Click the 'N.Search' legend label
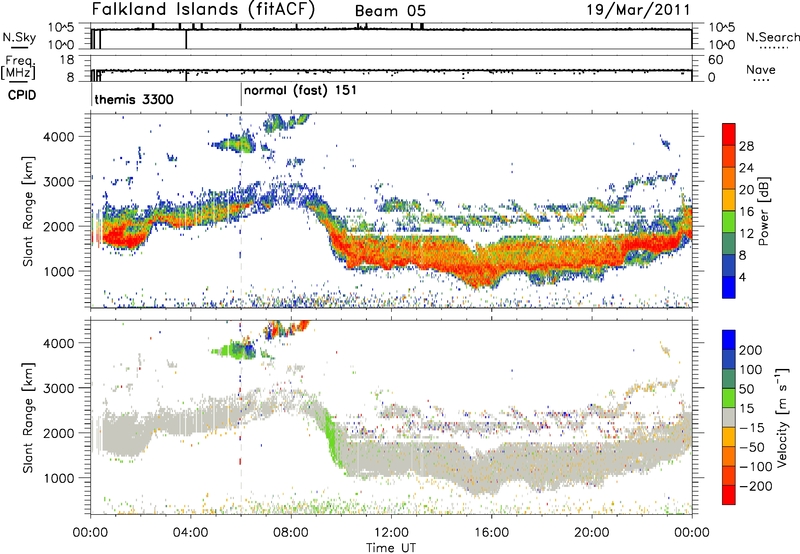The image size is (800, 554). click(772, 37)
